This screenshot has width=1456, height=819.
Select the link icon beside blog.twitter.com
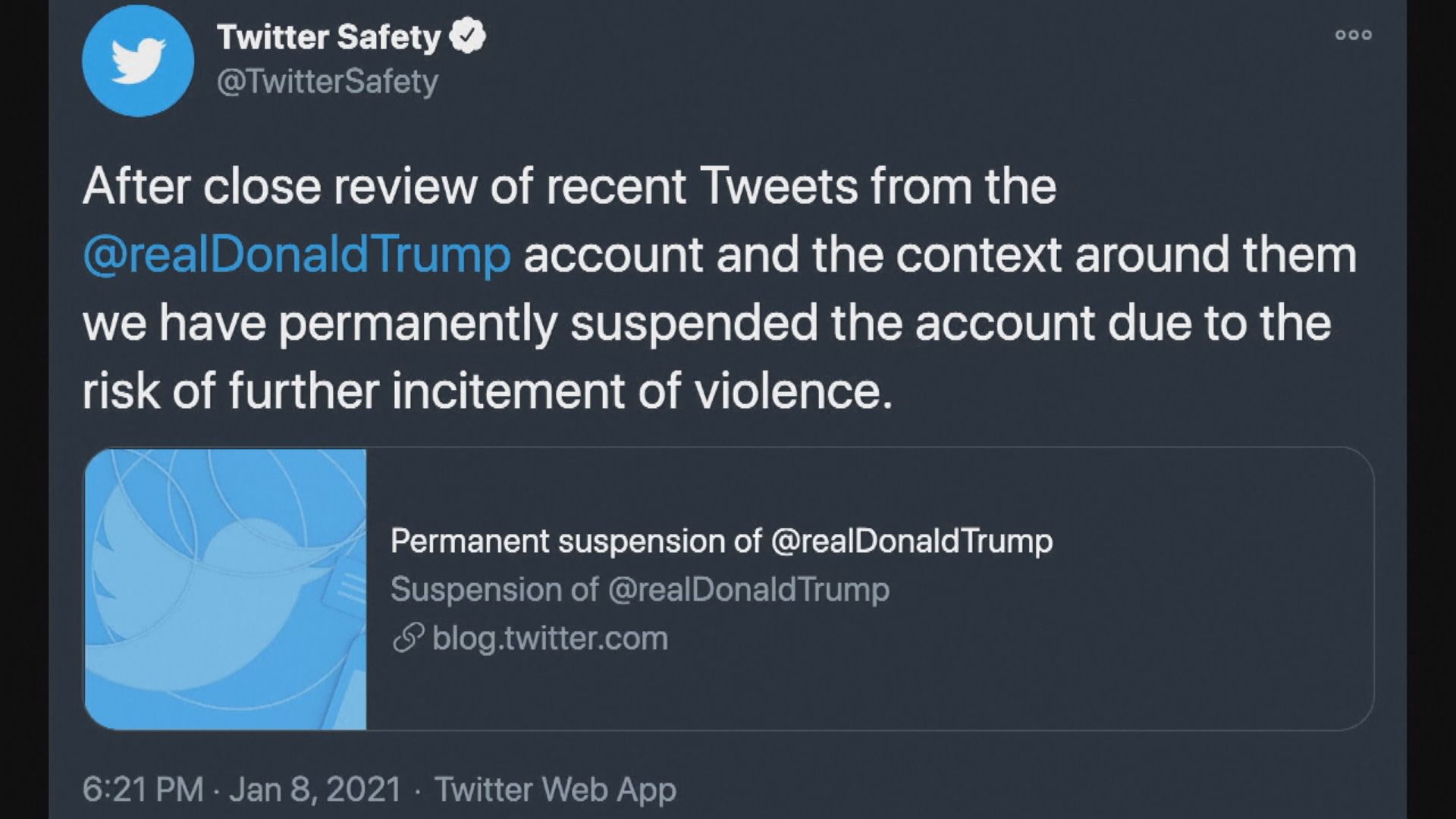pos(407,639)
